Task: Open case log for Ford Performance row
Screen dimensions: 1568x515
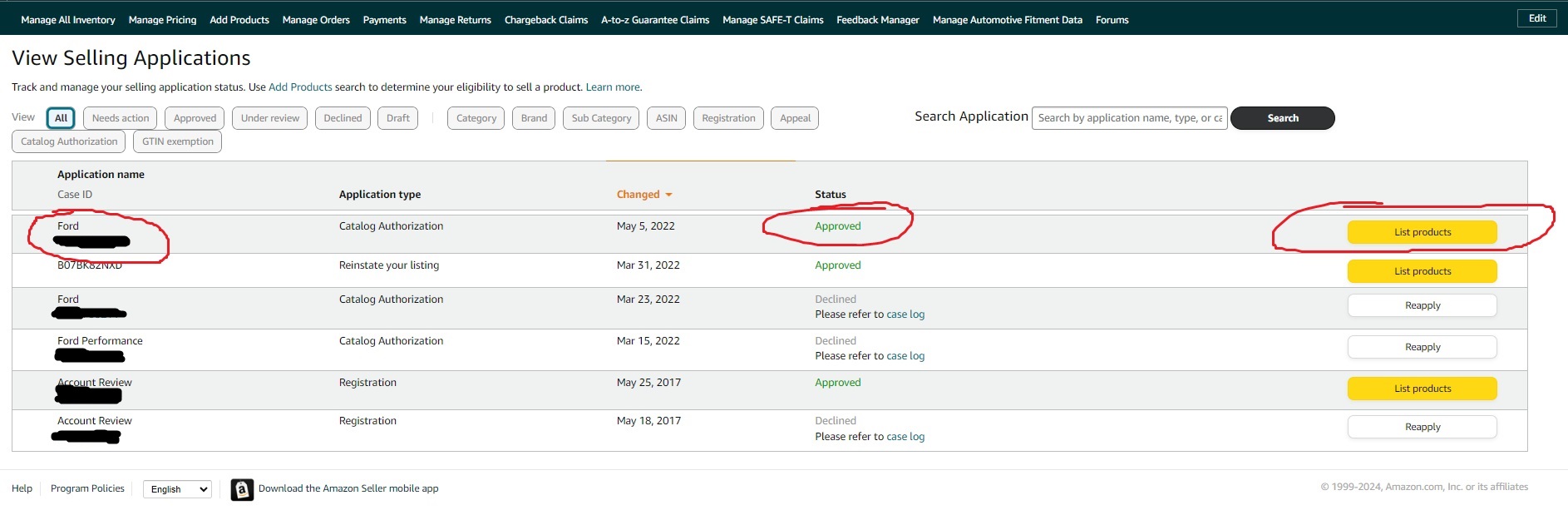Action: point(905,356)
